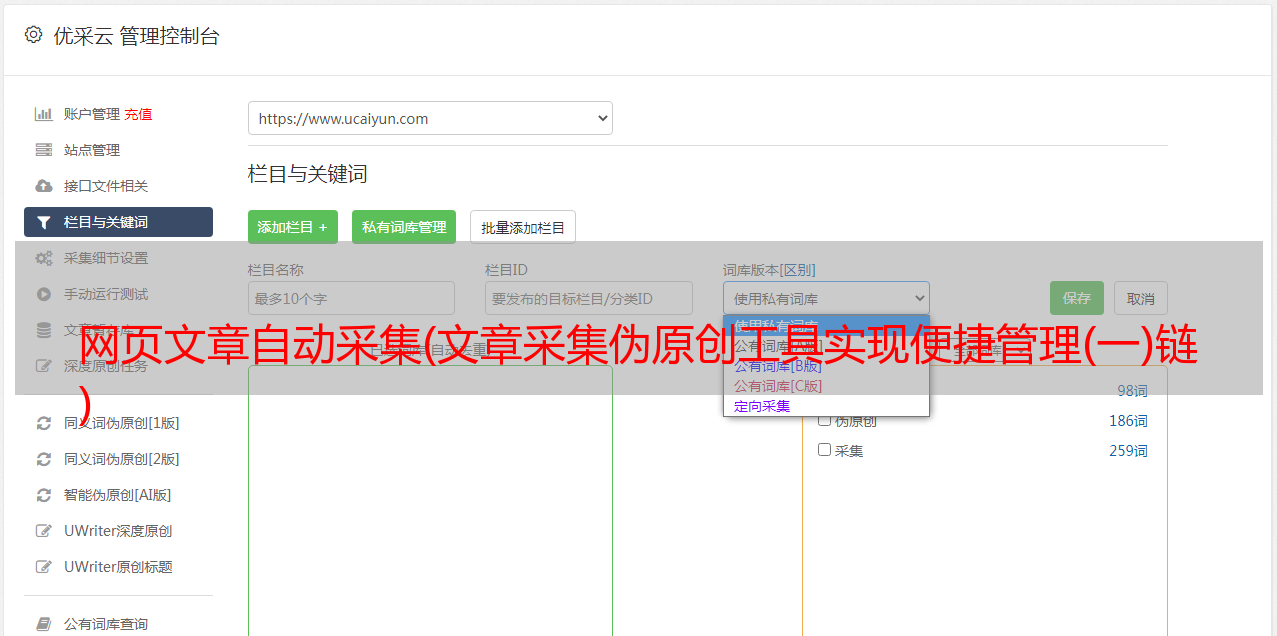Open UWriter原创标题 in the sidebar

118,567
